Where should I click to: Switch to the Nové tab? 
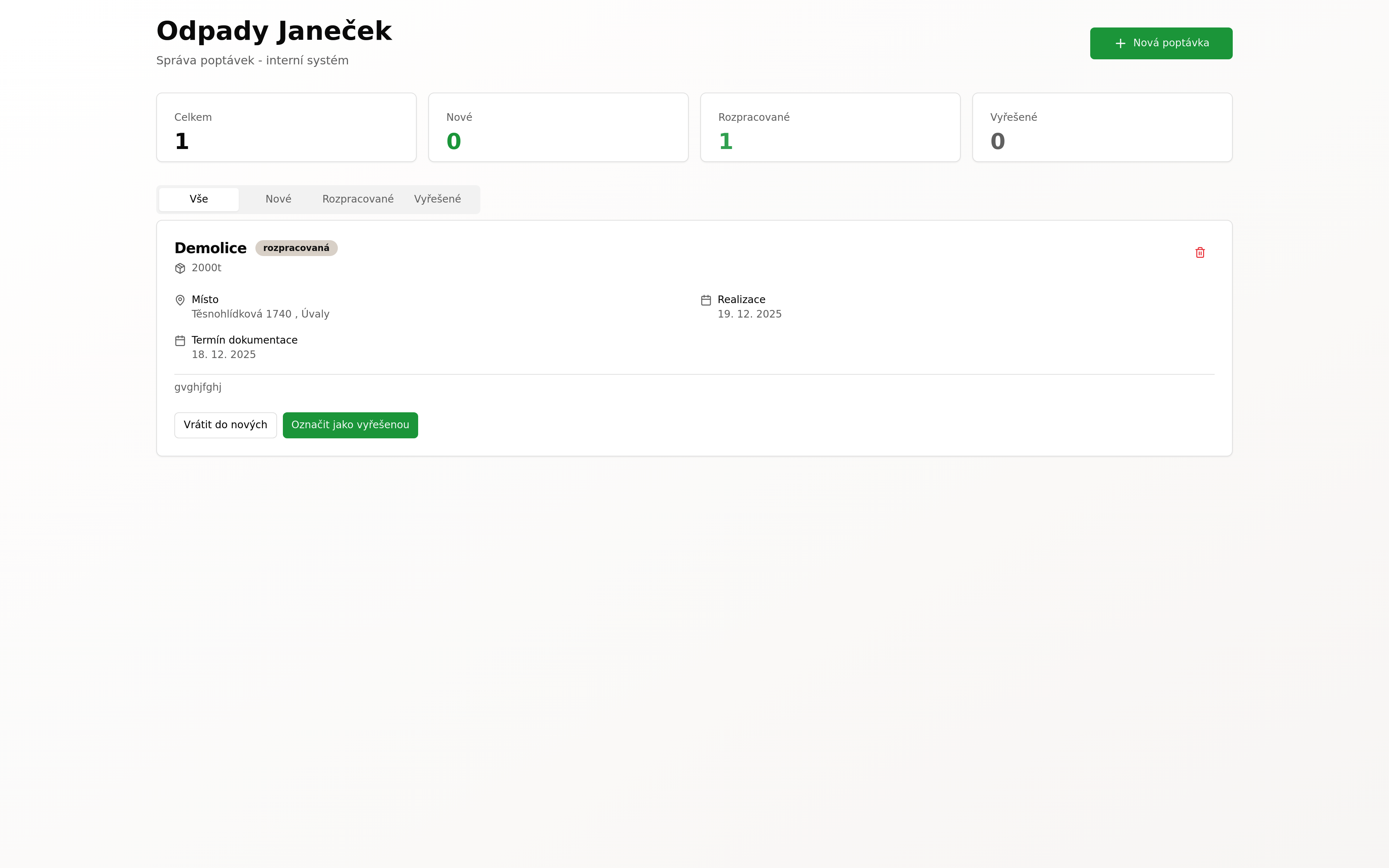[279, 199]
